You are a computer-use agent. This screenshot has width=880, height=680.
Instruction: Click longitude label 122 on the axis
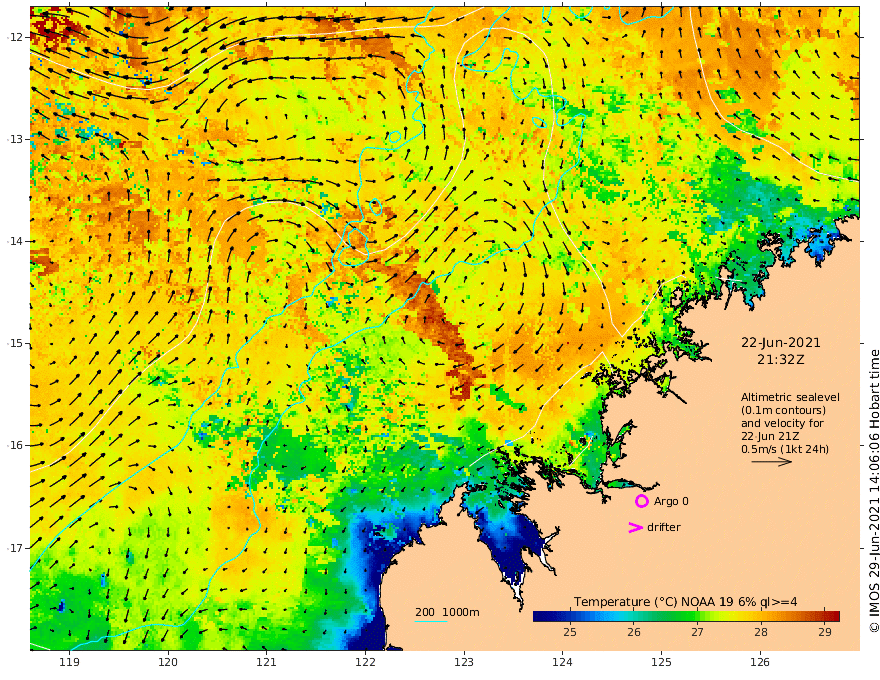365,662
